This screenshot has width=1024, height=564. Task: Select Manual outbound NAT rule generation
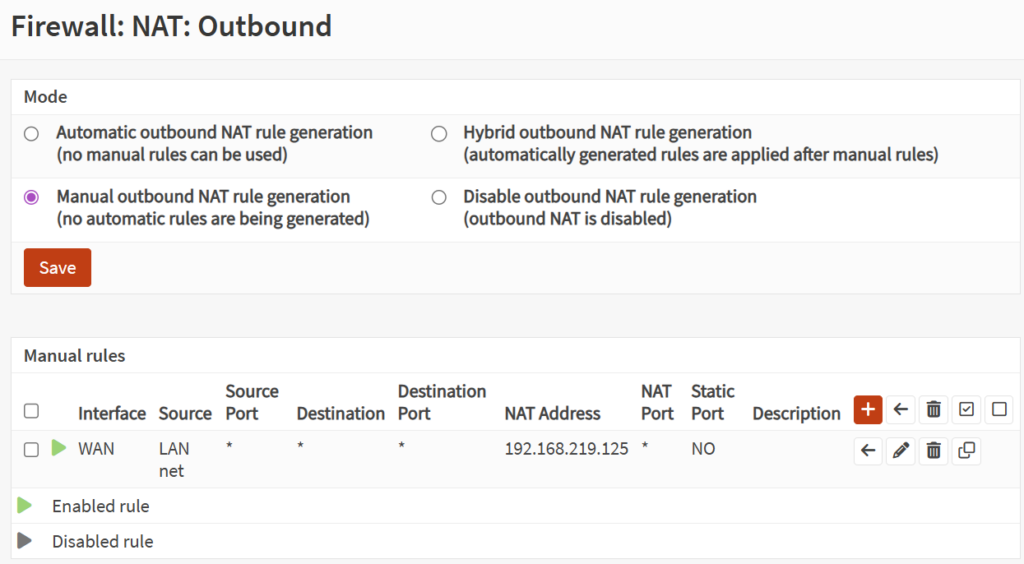click(x=32, y=197)
